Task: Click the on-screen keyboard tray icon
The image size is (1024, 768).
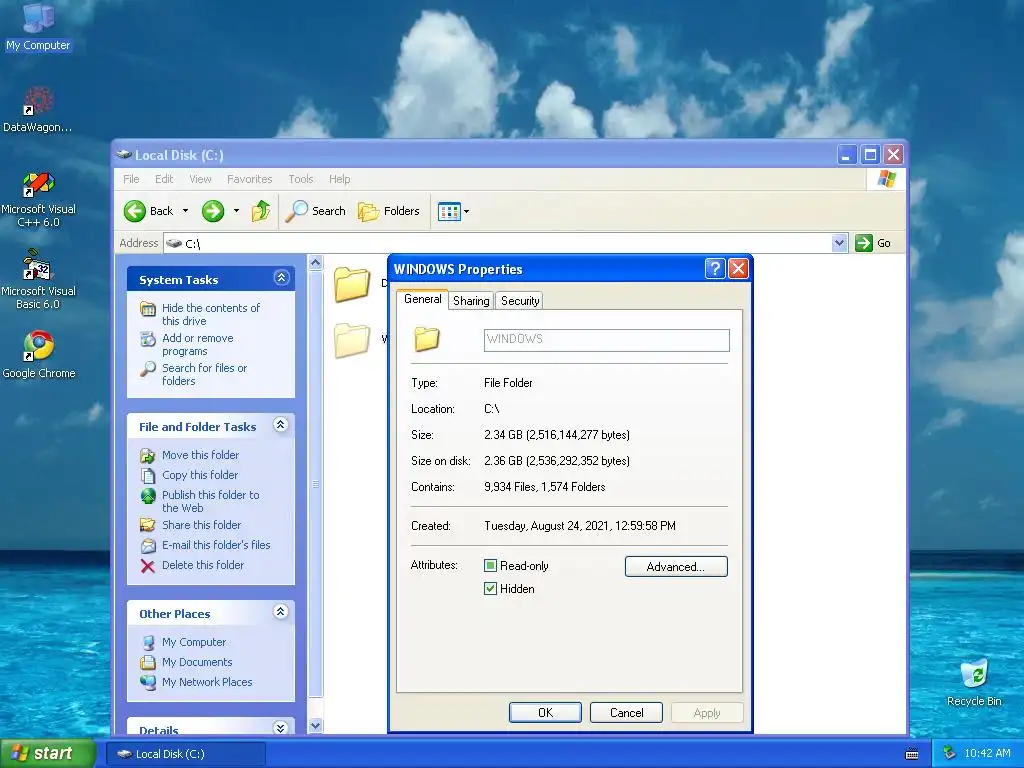Action: pyautogui.click(x=912, y=754)
